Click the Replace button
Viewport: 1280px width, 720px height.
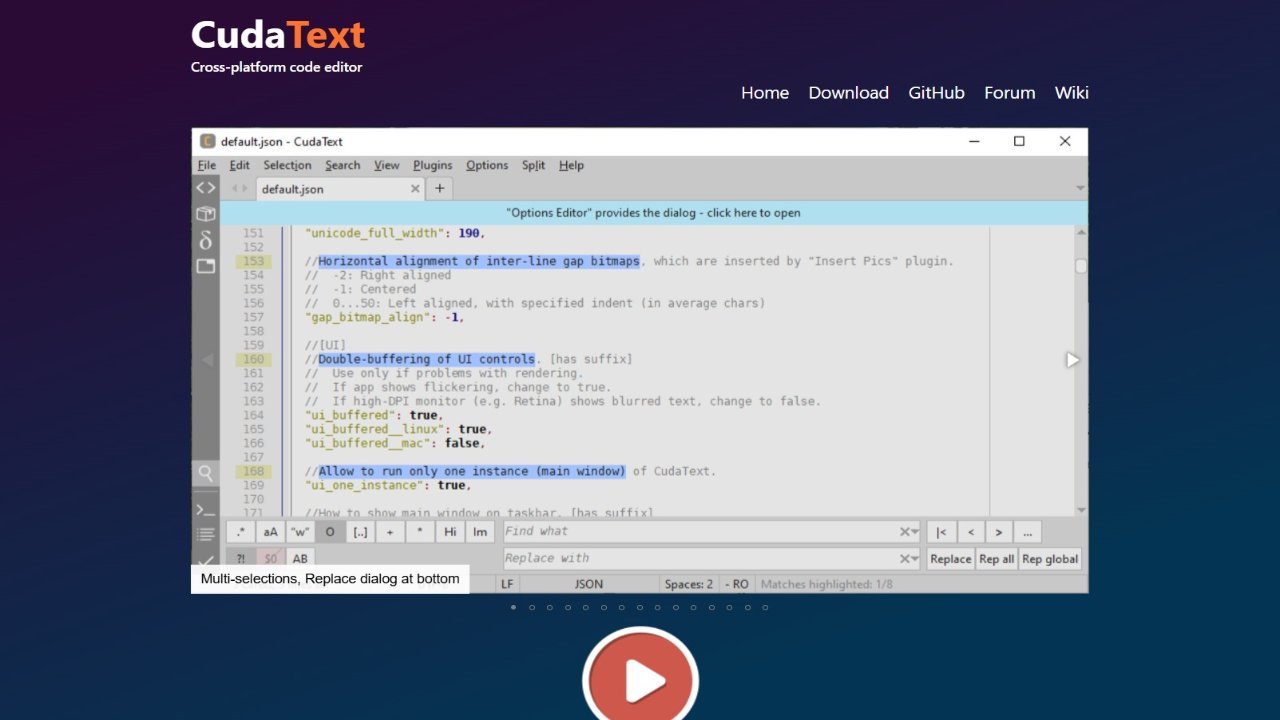pos(950,559)
